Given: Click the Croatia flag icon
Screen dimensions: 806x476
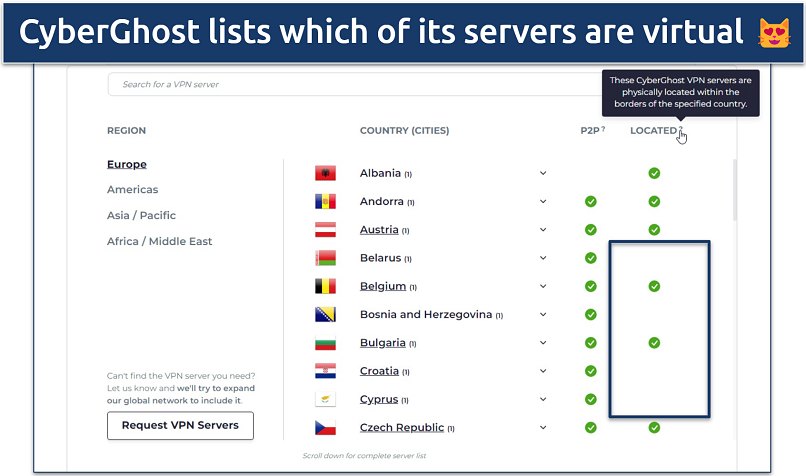Looking at the screenshot, I should coord(324,371).
